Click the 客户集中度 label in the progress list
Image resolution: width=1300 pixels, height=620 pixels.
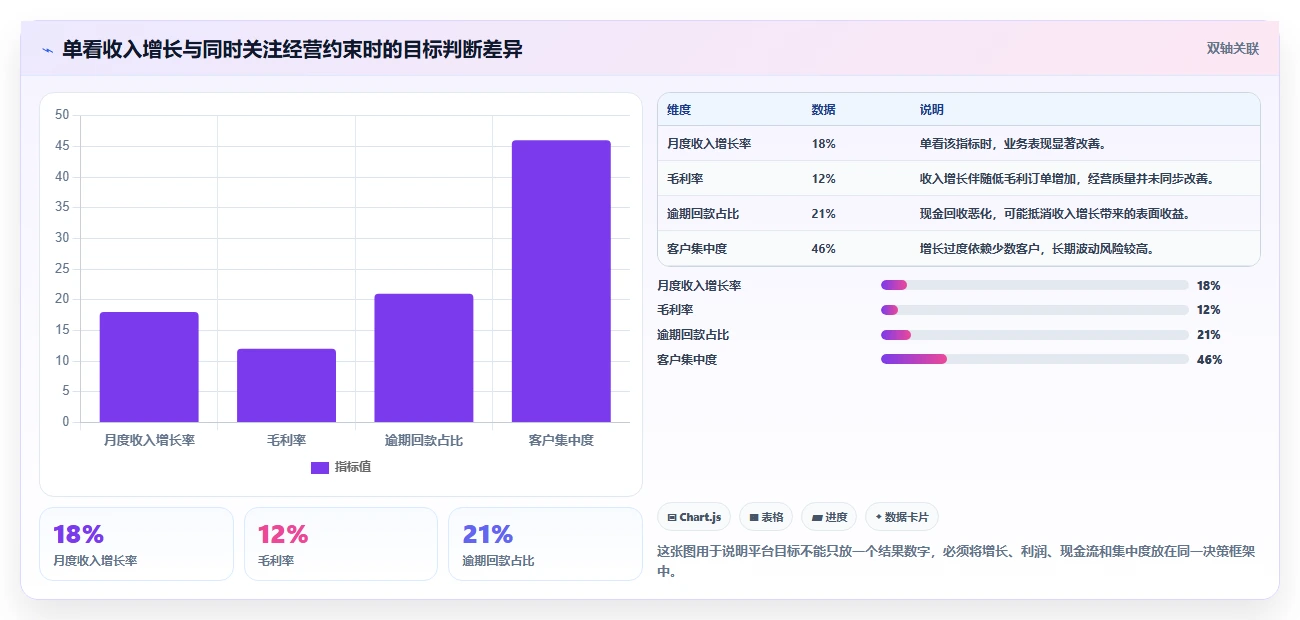[687, 360]
